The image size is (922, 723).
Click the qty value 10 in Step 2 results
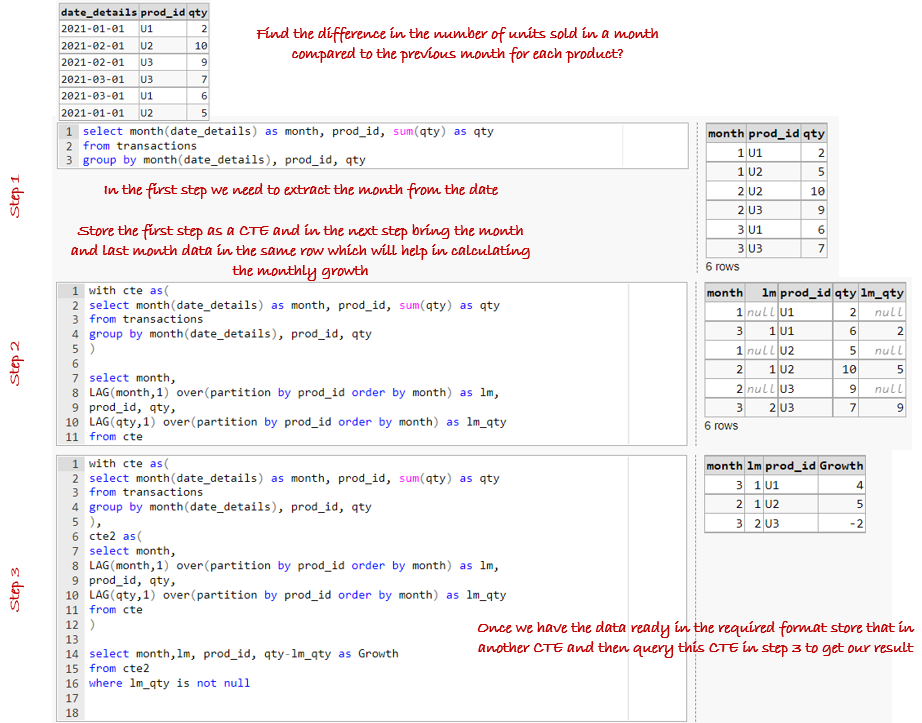(845, 369)
